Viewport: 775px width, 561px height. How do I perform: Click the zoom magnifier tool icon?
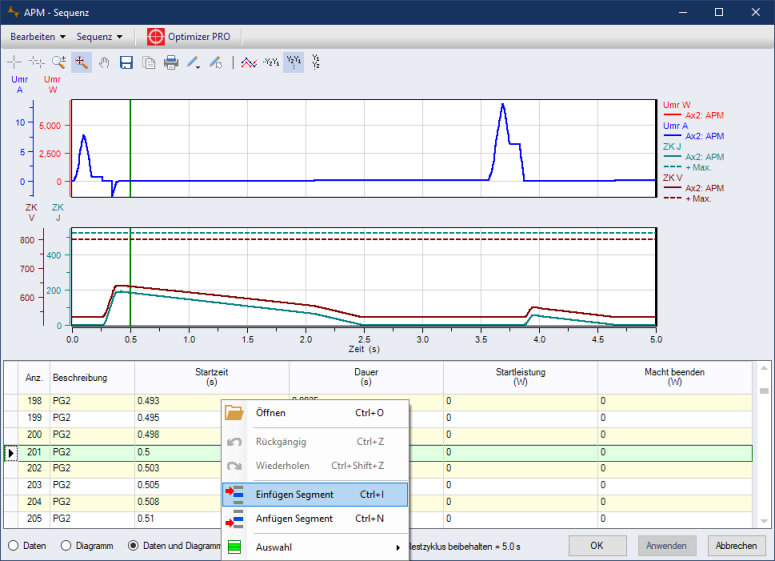pyautogui.click(x=60, y=63)
